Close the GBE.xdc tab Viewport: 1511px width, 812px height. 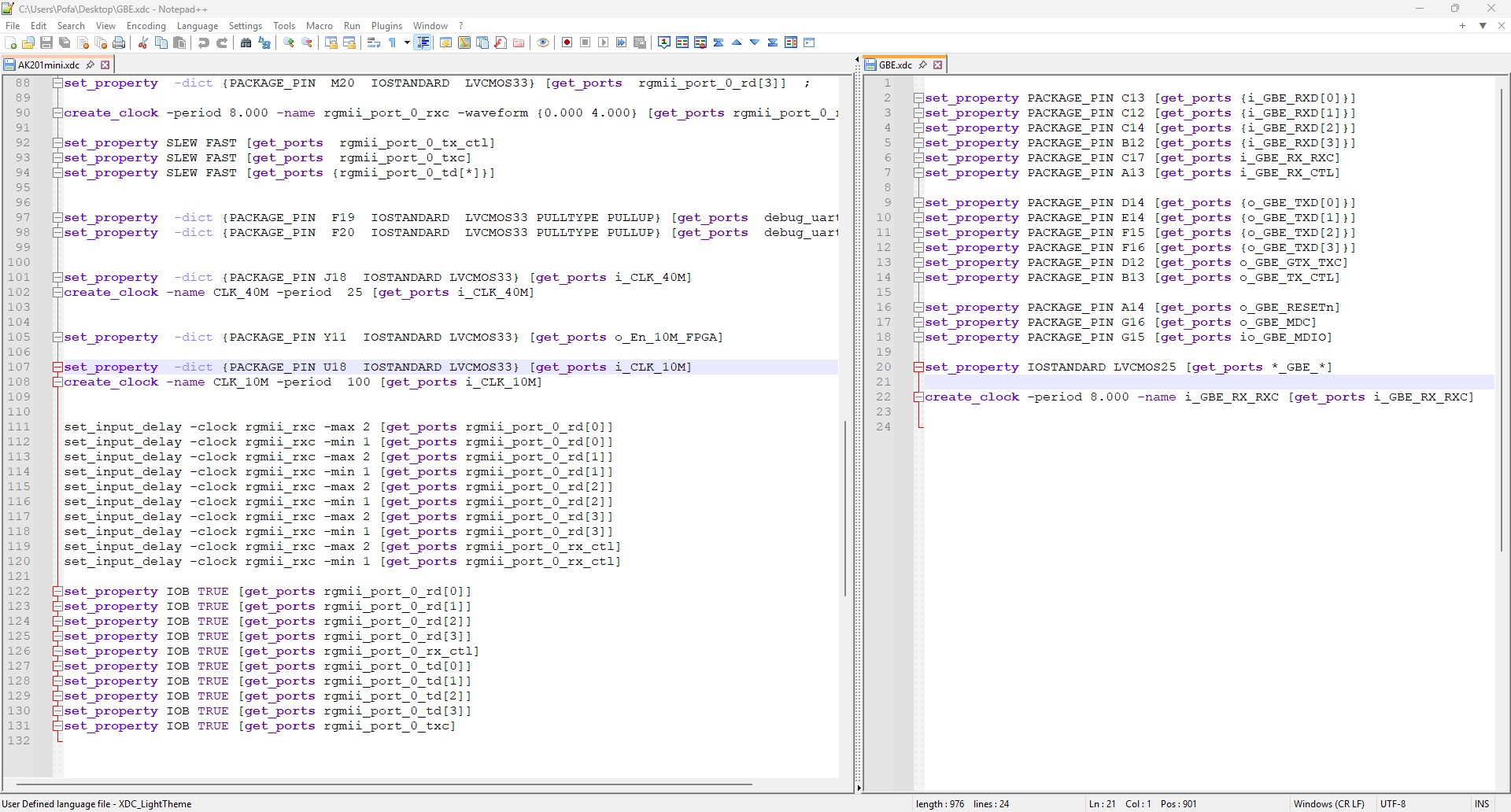[938, 65]
